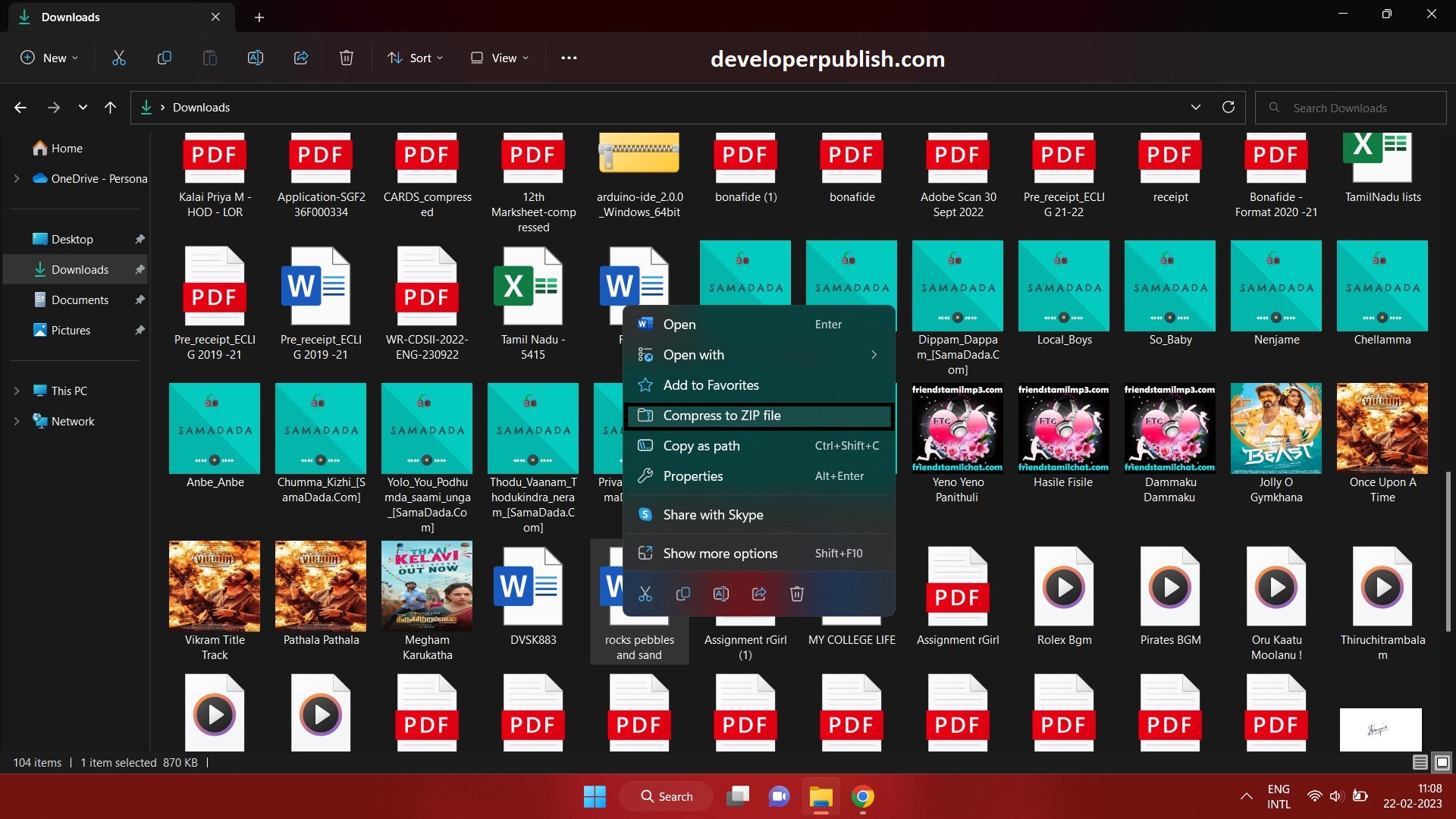Click the Back navigation arrow
The image size is (1456, 819).
pos(20,107)
